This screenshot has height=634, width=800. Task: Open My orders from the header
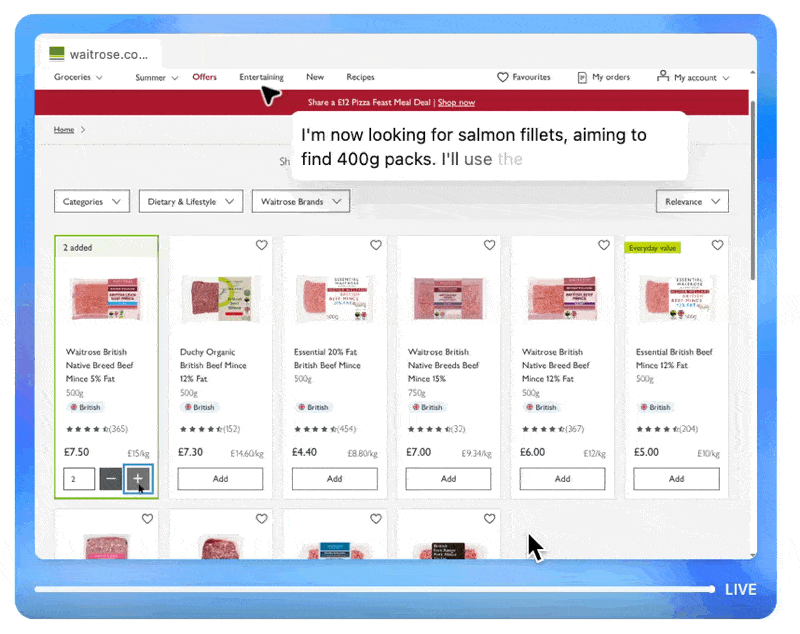611,77
